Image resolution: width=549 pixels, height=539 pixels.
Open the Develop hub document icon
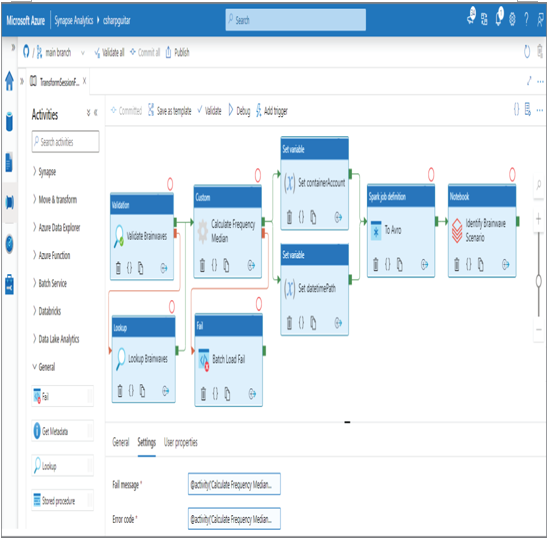(x=9, y=163)
